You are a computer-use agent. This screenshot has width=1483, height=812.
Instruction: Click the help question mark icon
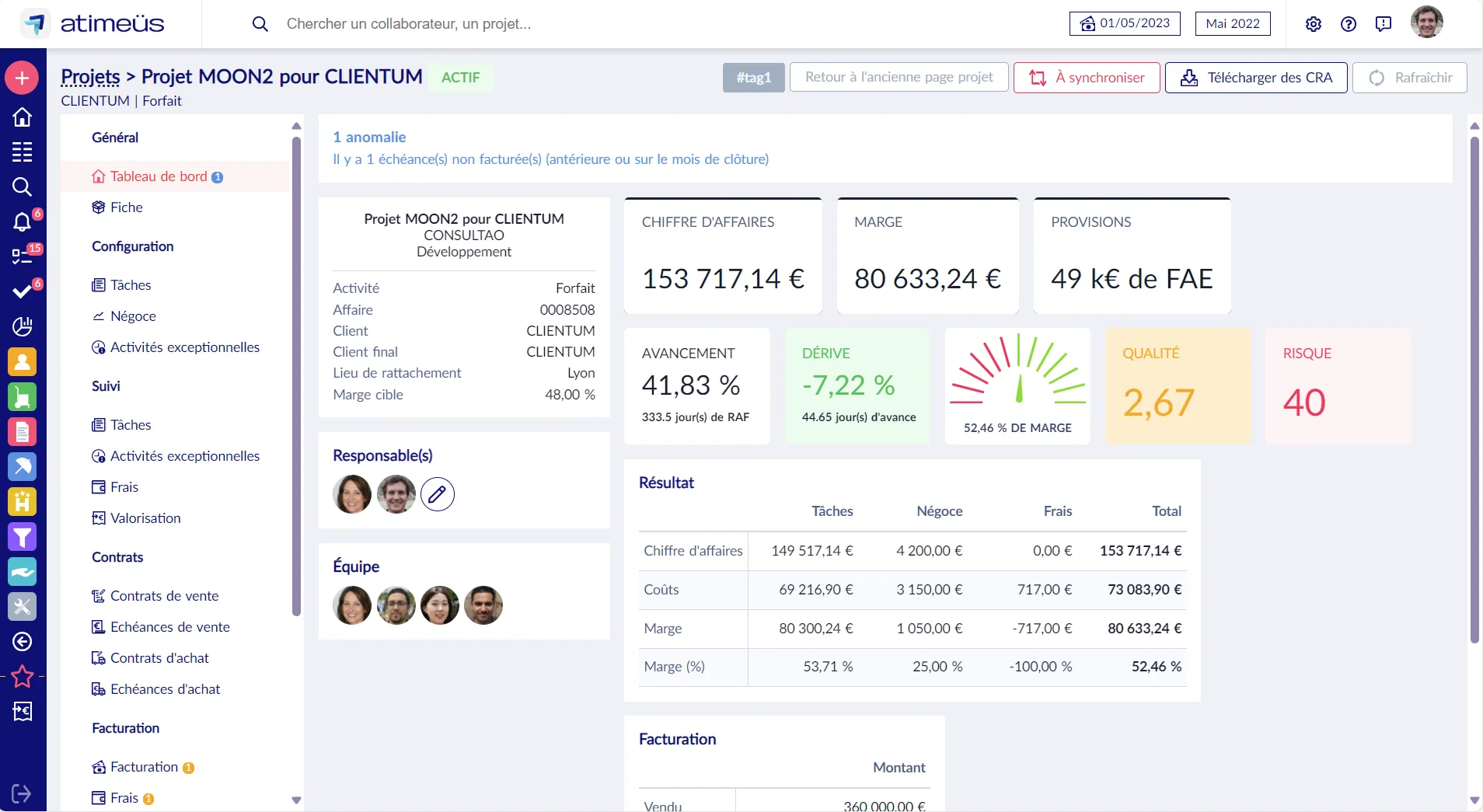(x=1349, y=24)
